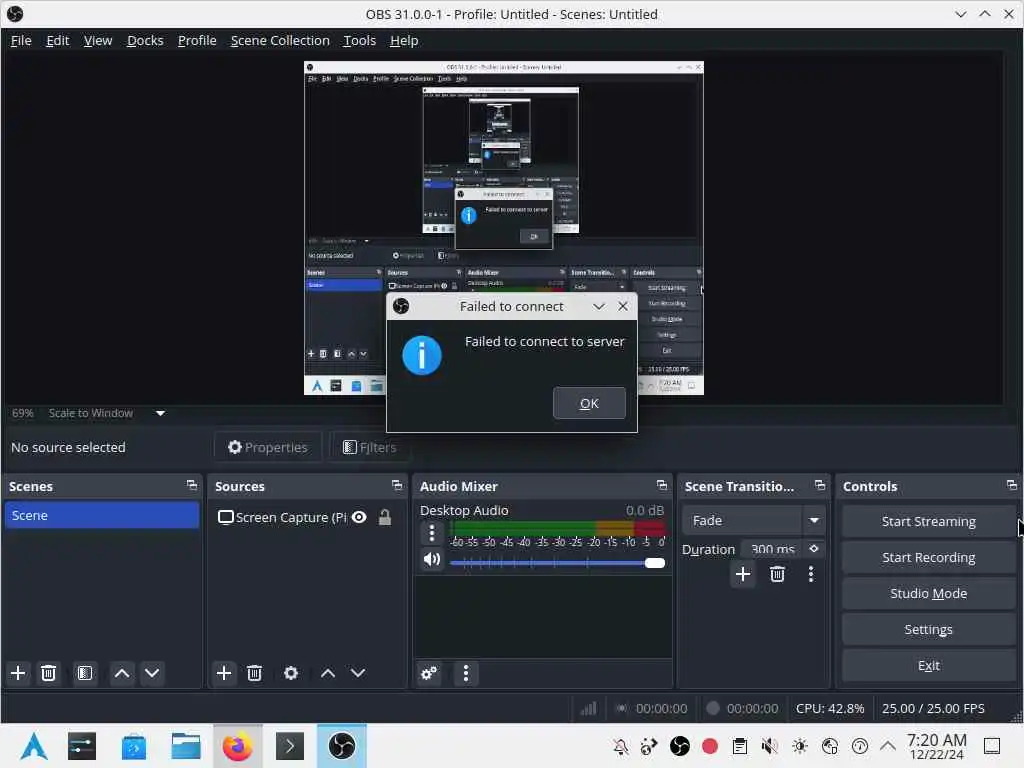Open the terminal icon in taskbar
The width and height of the screenshot is (1024, 768).
[x=290, y=746]
